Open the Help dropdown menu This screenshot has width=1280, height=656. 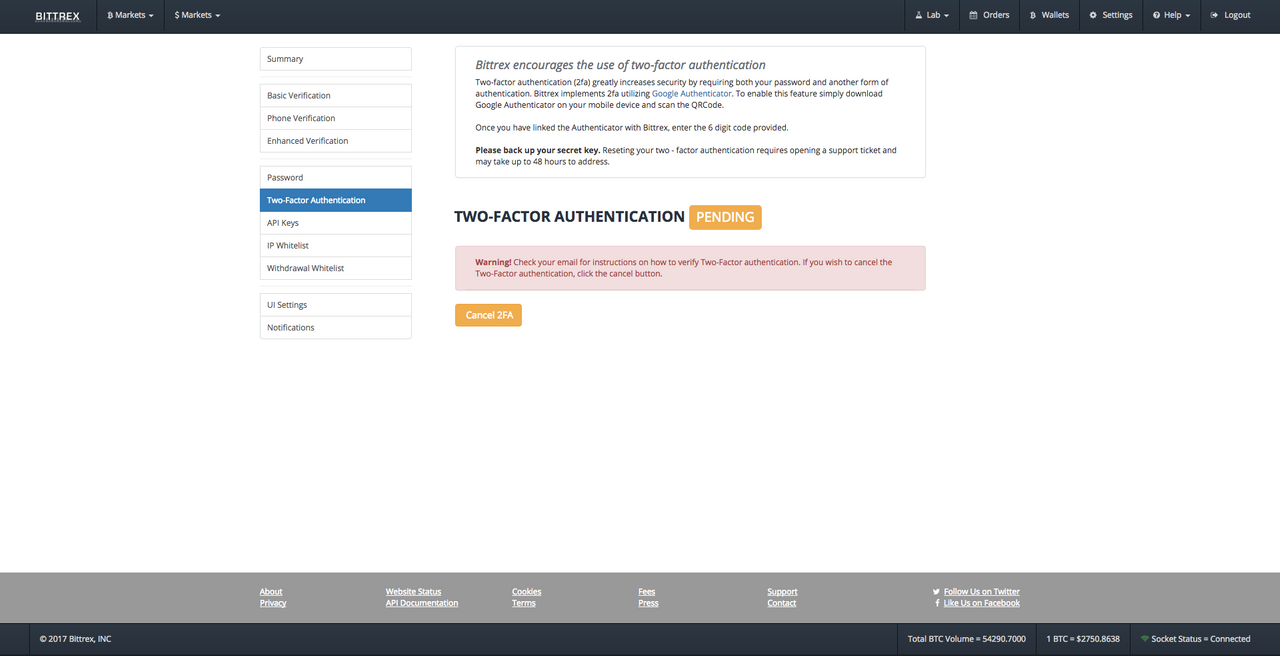(x=1171, y=16)
